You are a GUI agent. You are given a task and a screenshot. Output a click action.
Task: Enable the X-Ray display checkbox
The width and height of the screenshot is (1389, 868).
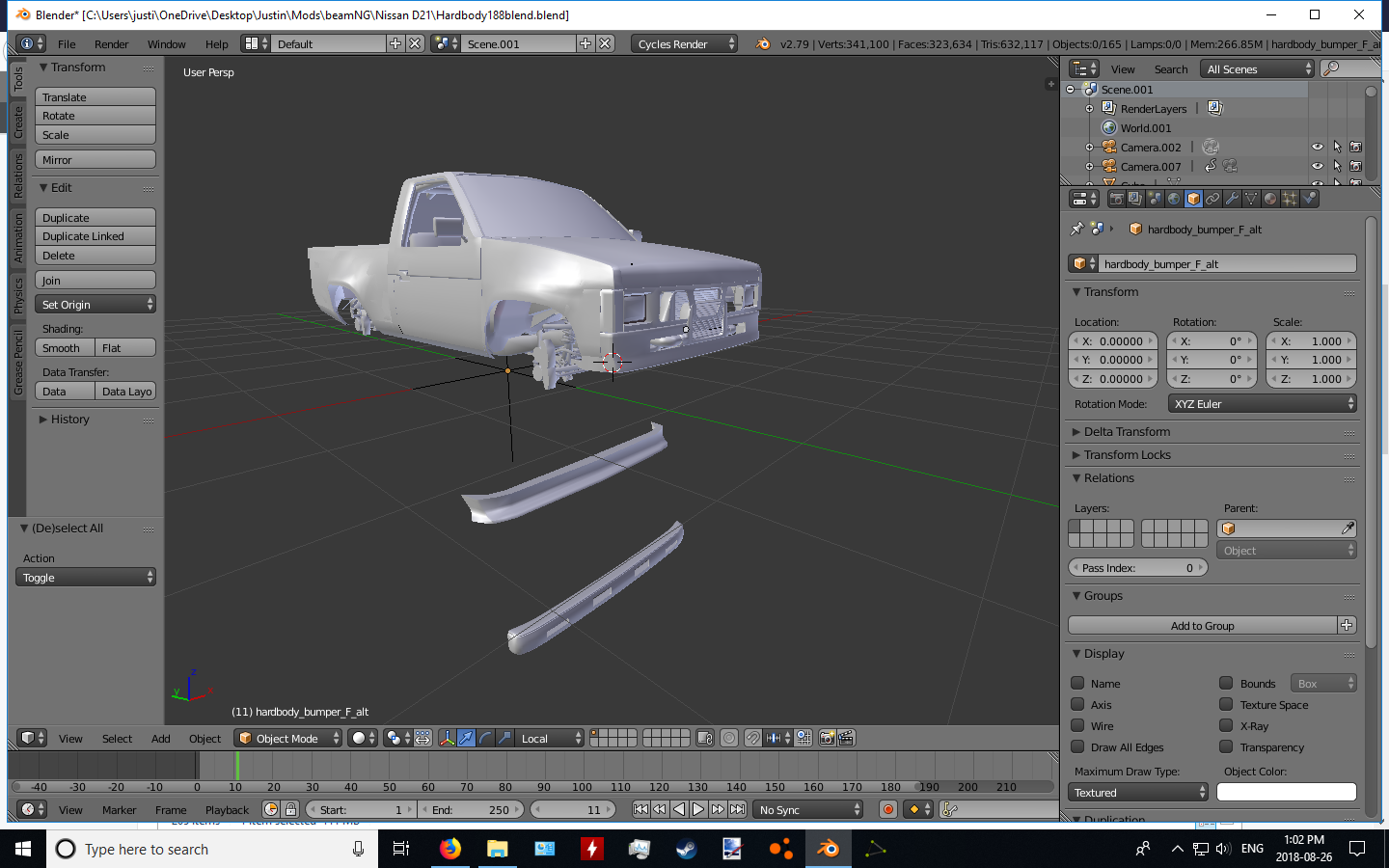click(x=1226, y=725)
